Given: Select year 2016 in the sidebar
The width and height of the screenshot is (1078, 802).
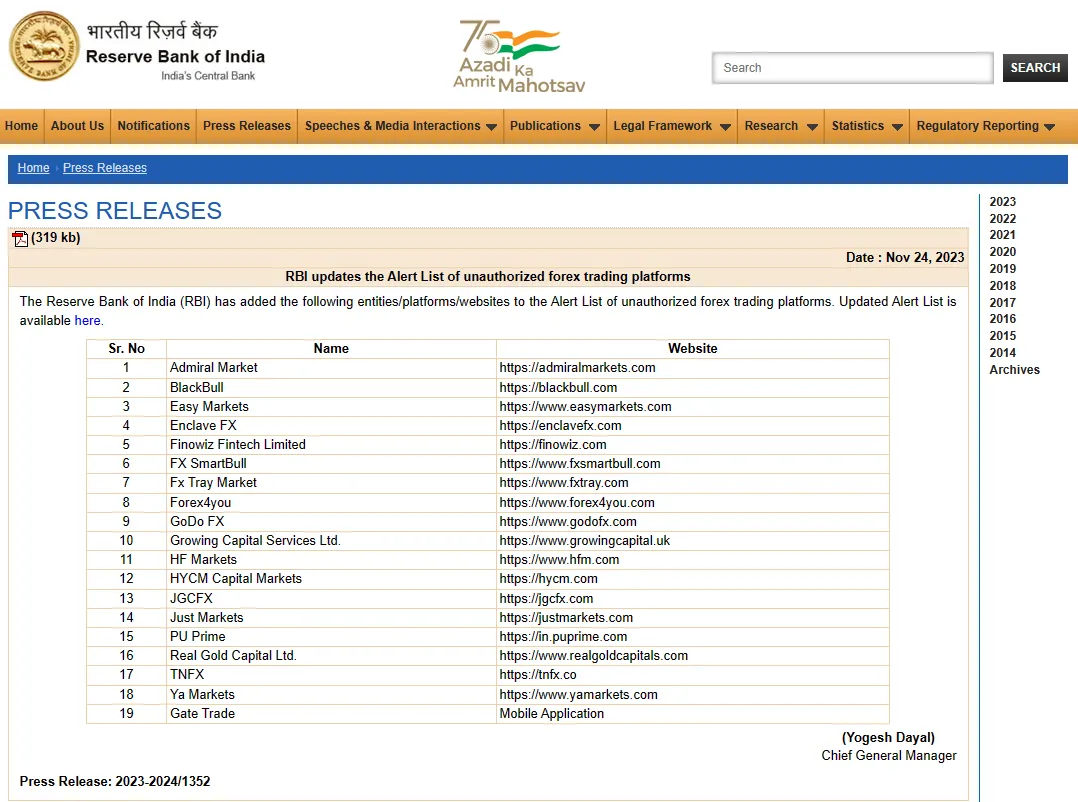Looking at the screenshot, I should [1002, 319].
